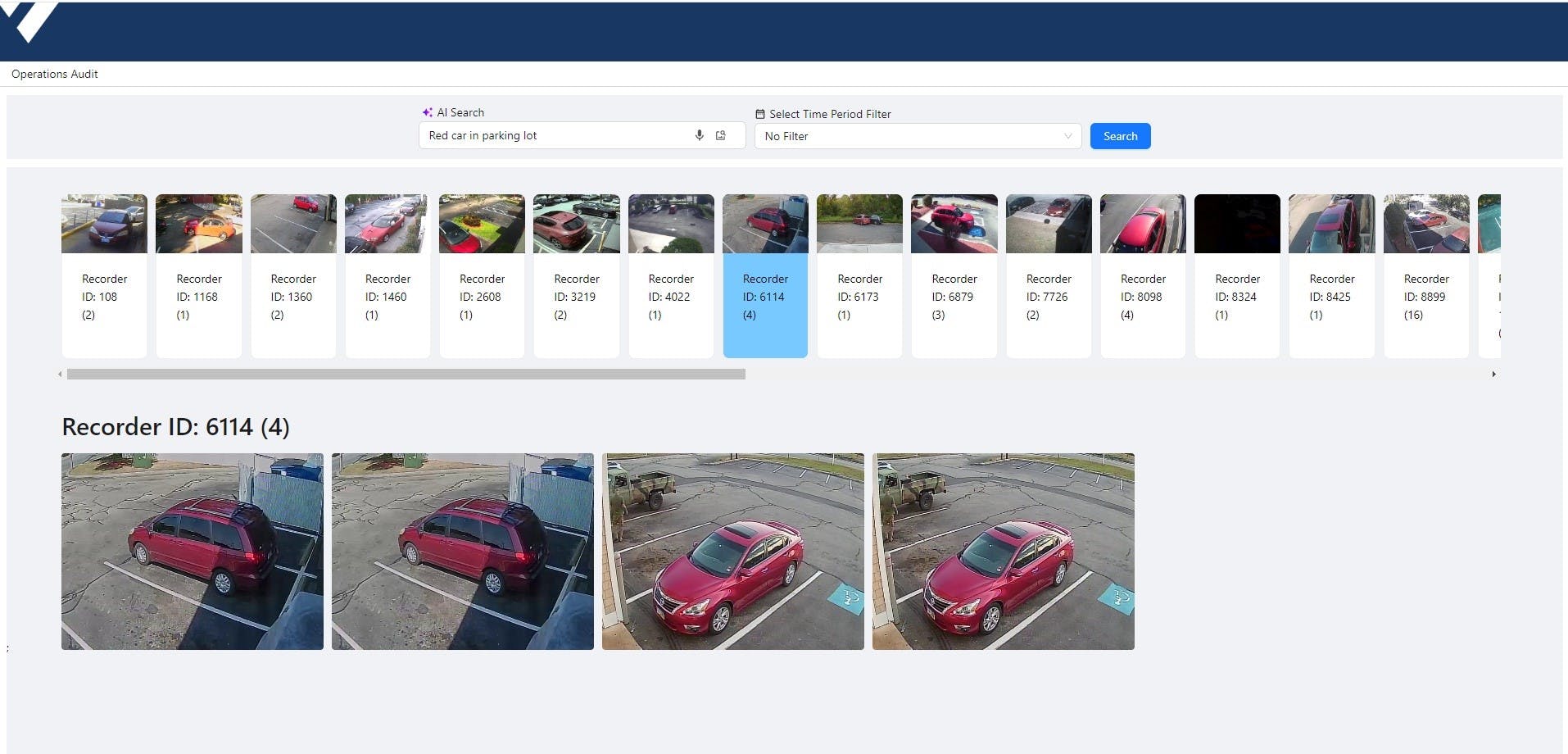Click the calendar icon beside Time Period Filter
The width and height of the screenshot is (1568, 754).
click(x=759, y=114)
